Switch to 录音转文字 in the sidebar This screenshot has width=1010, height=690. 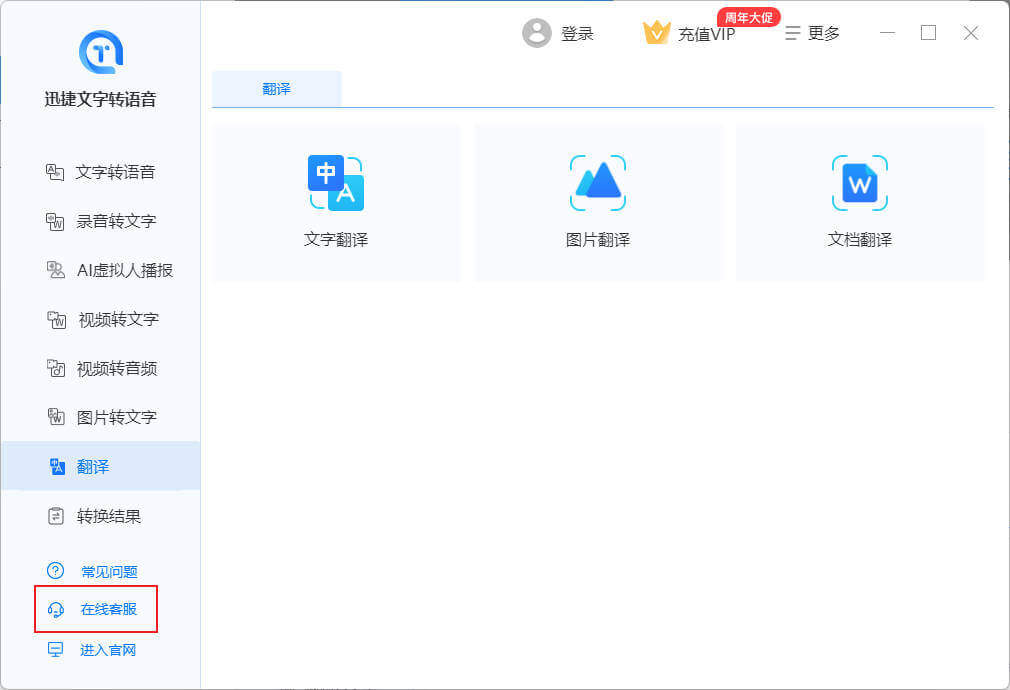116,221
